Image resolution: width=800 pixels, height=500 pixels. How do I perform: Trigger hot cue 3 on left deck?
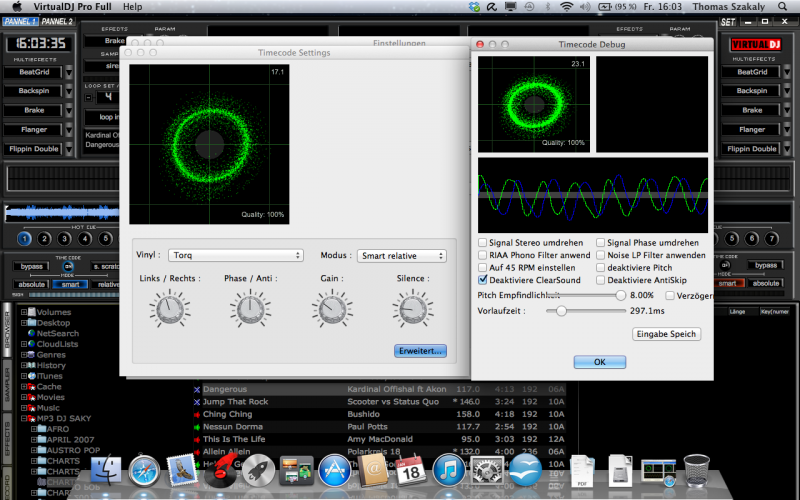[x=64, y=238]
